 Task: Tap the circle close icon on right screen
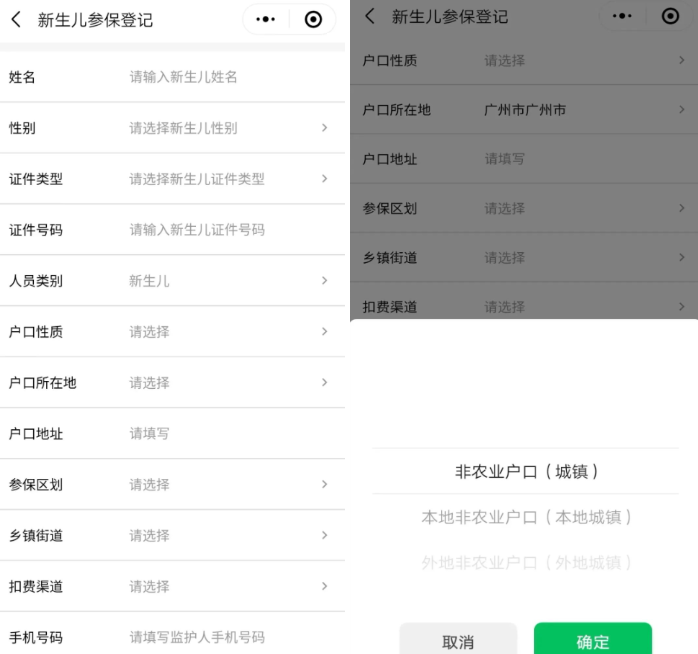click(x=668, y=17)
